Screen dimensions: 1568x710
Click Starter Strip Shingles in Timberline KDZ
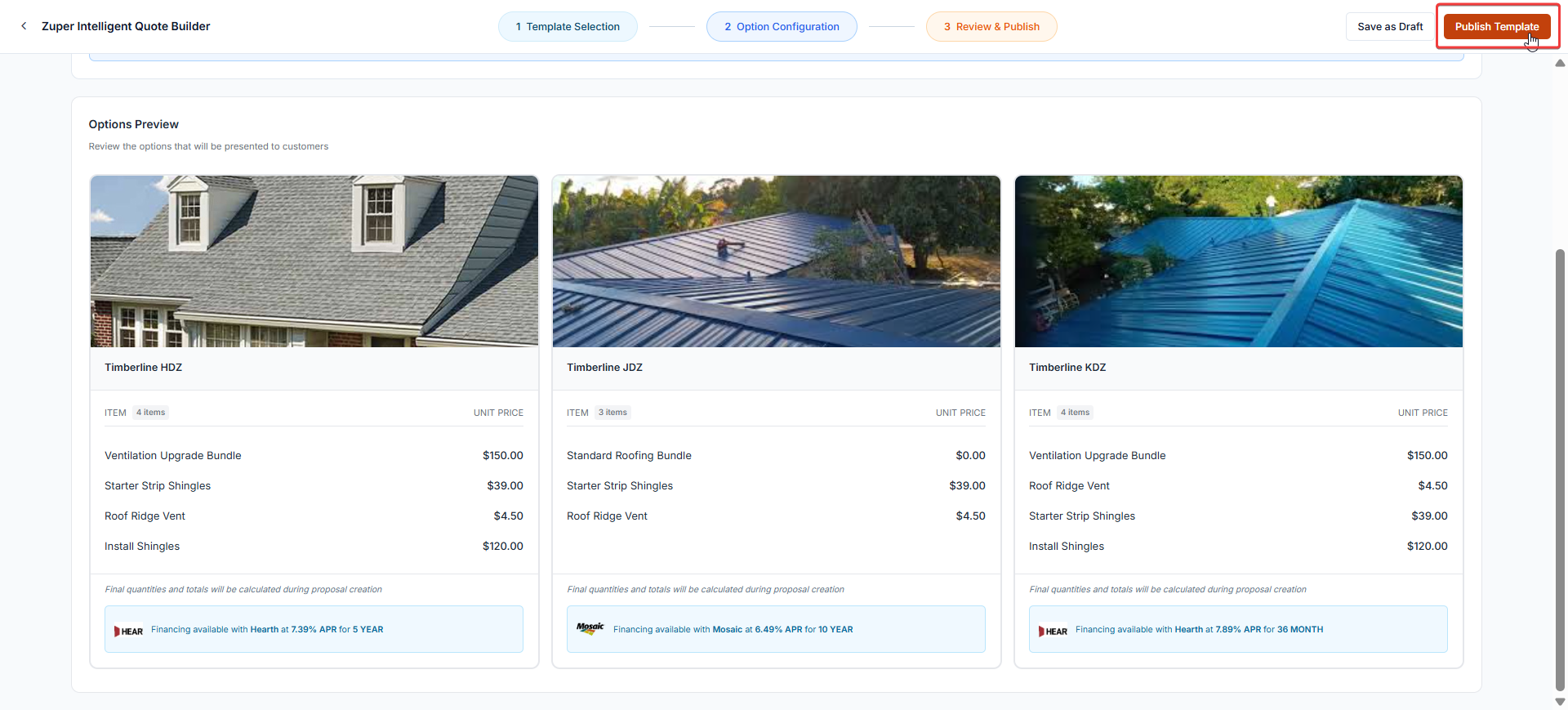pos(1082,516)
